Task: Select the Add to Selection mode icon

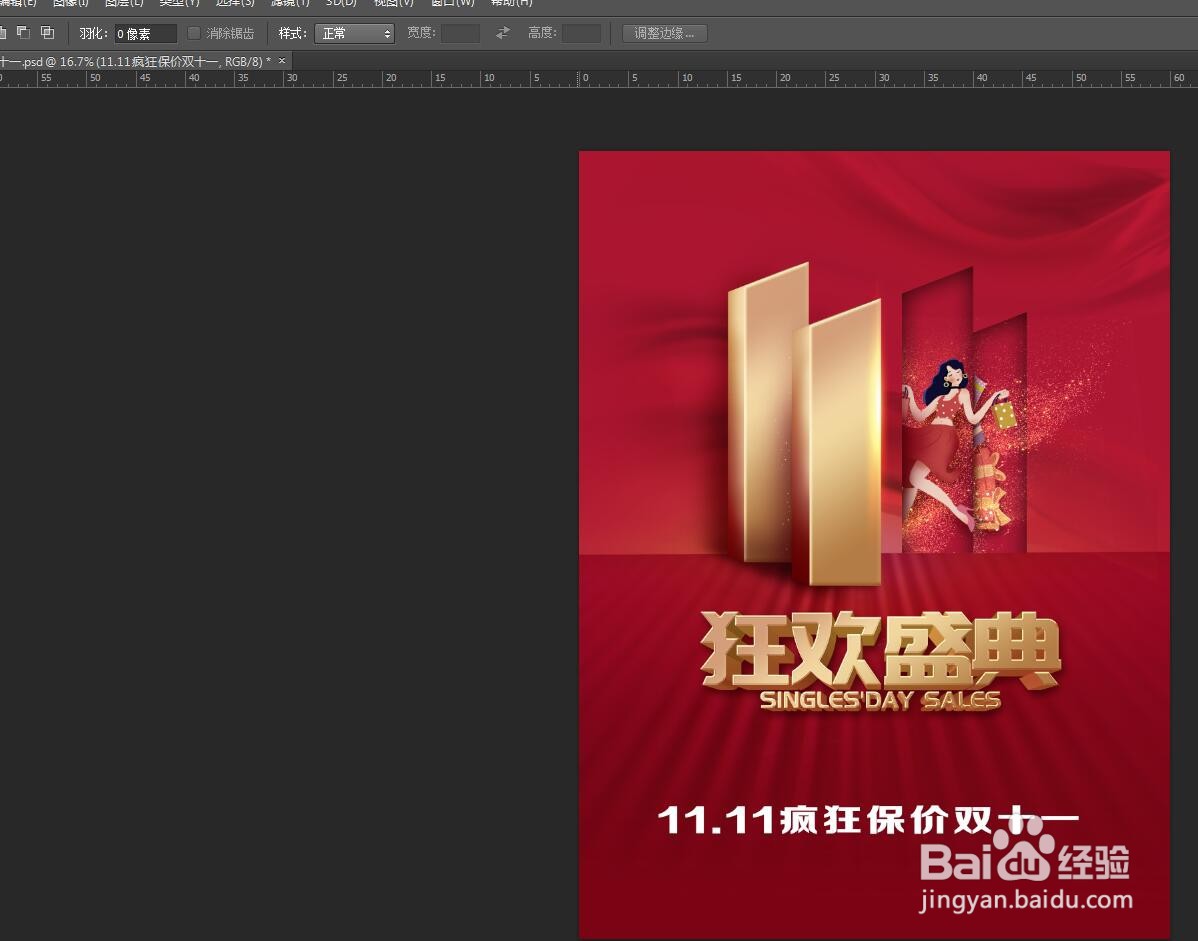Action: point(3,32)
